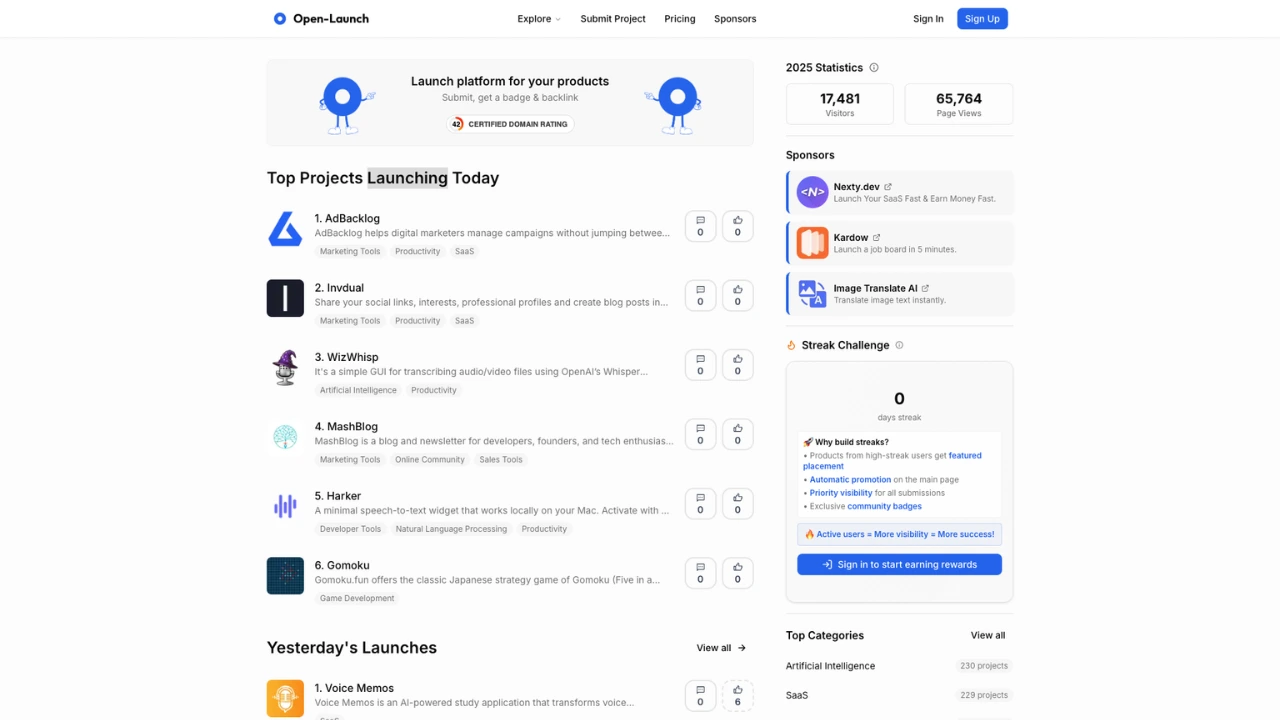The image size is (1280, 720).
Task: Open comments for Gomoku
Action: [x=700, y=573]
